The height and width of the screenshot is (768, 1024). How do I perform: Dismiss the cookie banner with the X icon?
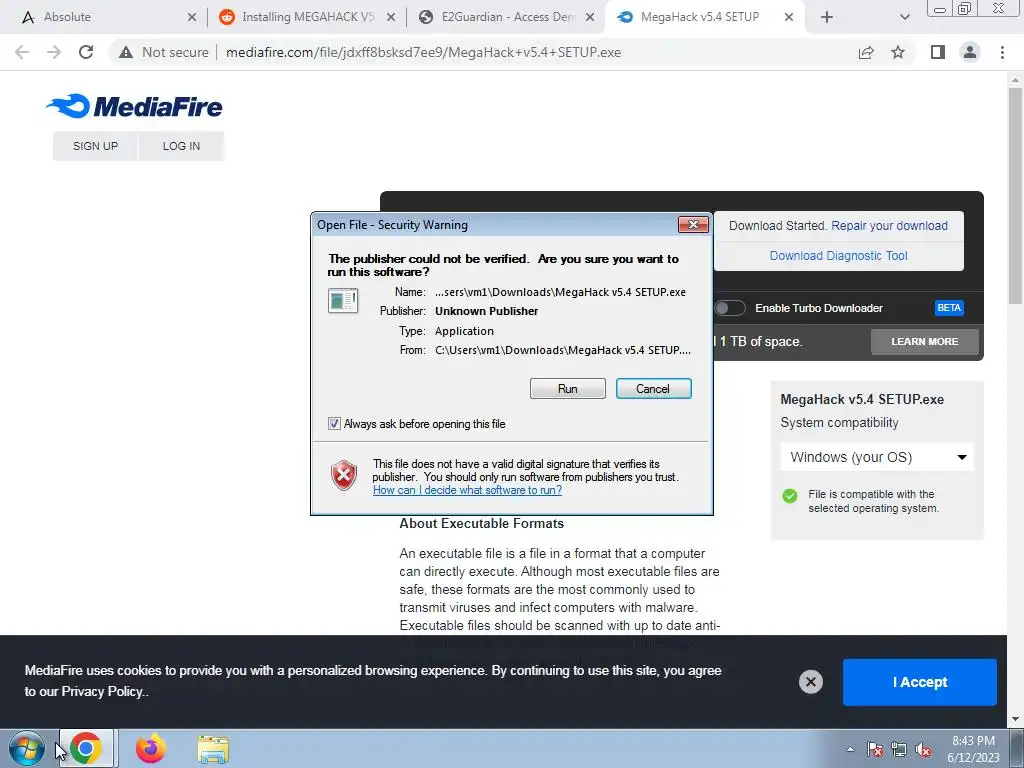(810, 682)
